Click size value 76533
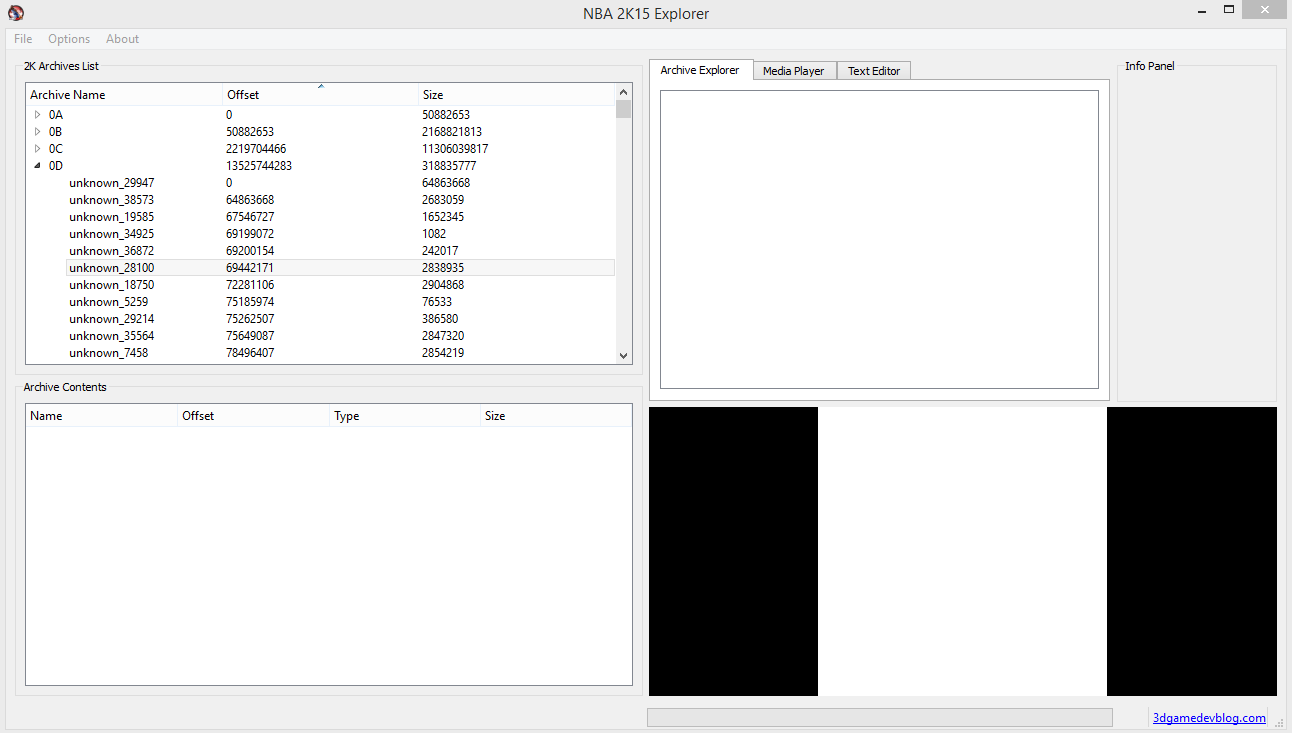1292x733 pixels. click(437, 302)
